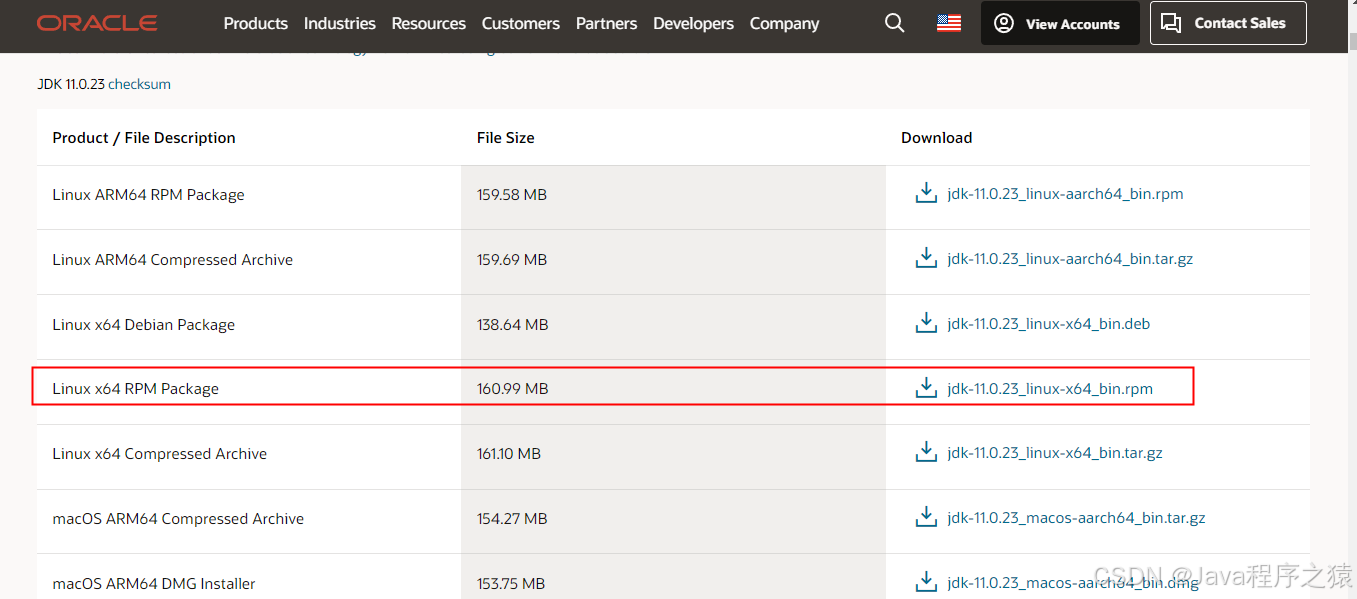Click download icon for linux-aarch64_bin.tar.gz
Screen dimensions: 1357x599
click(927, 258)
